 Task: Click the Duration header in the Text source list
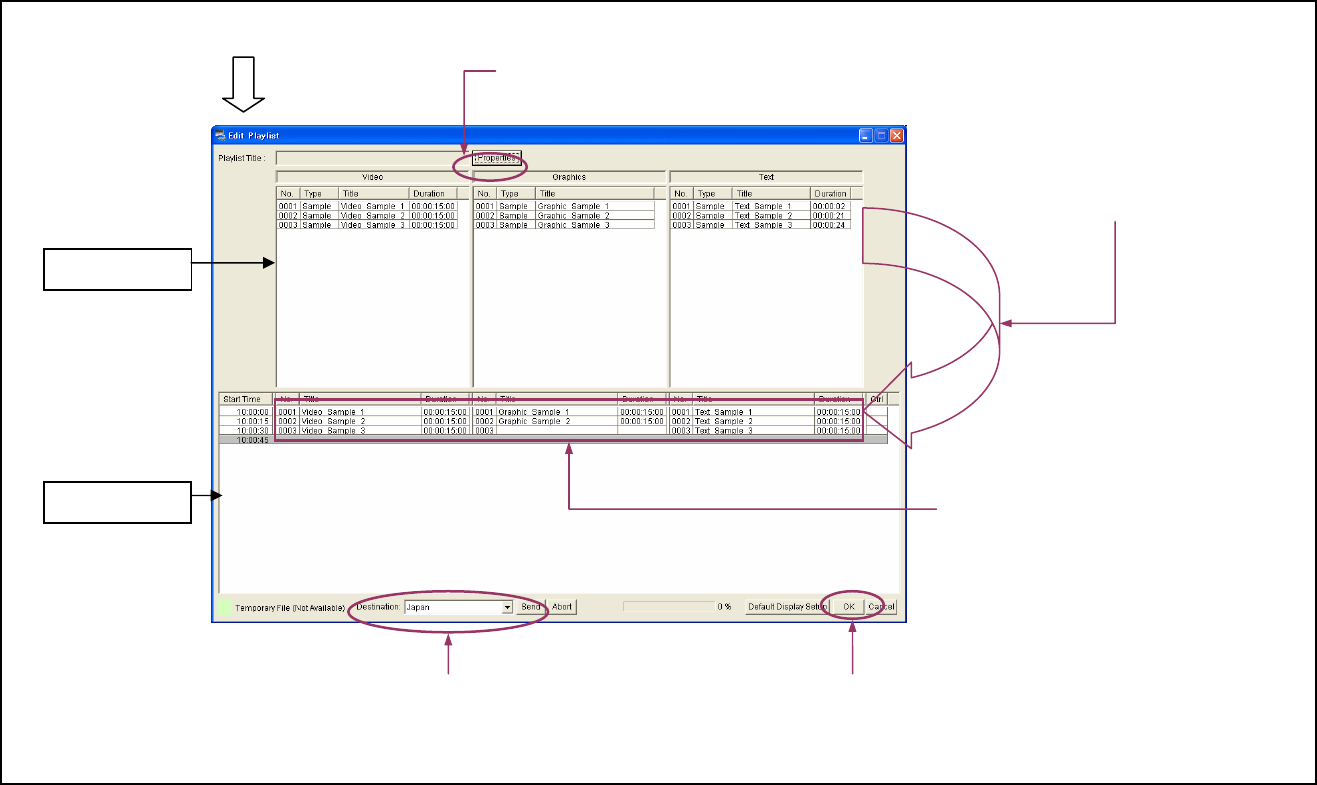830,193
